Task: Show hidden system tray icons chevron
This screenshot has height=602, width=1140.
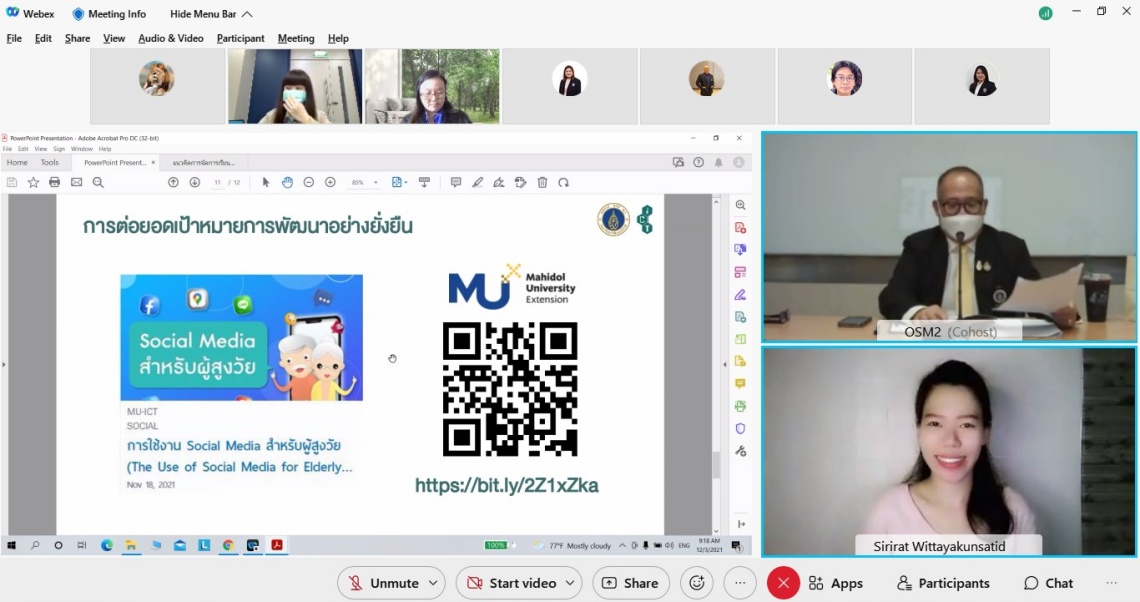Action: pos(622,545)
